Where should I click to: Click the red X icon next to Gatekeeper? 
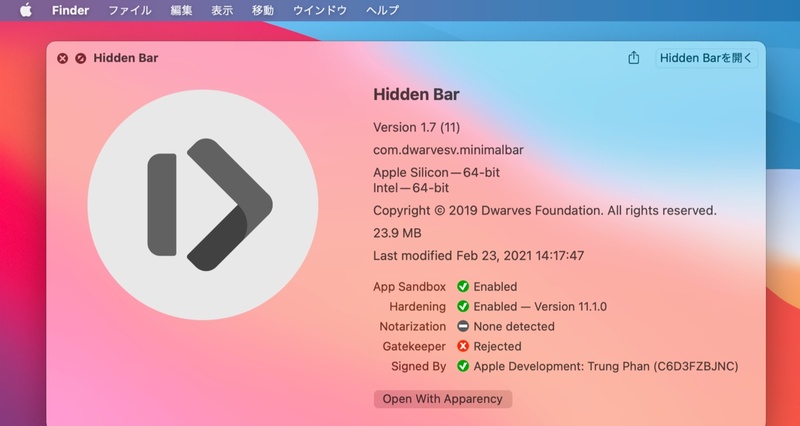(x=463, y=346)
